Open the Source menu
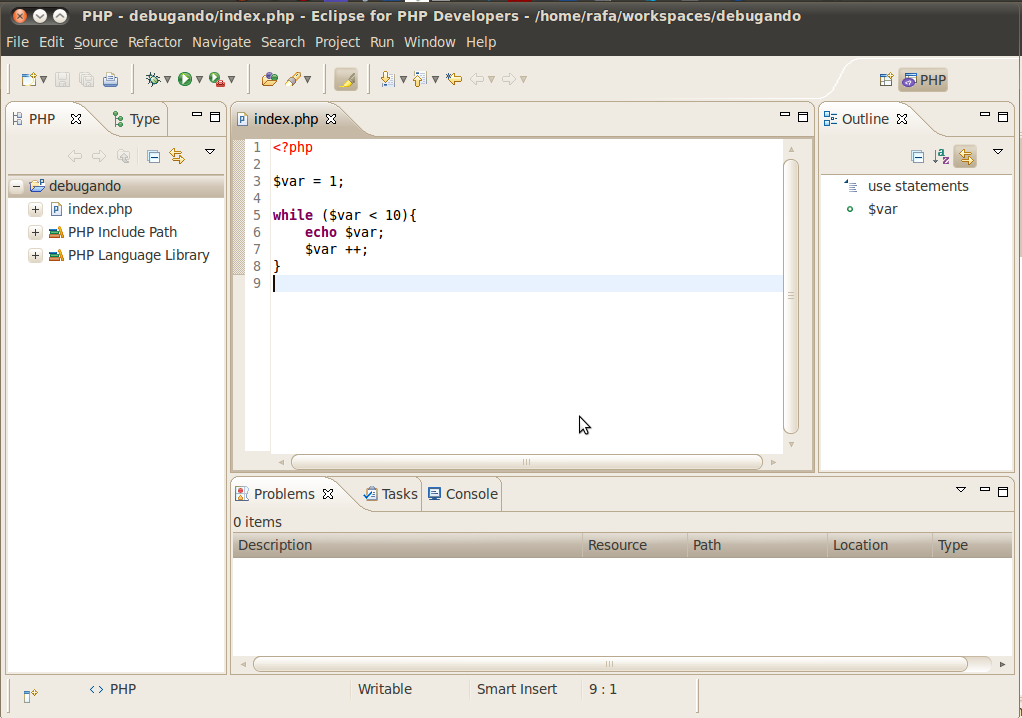The width and height of the screenshot is (1022, 718). point(96,42)
